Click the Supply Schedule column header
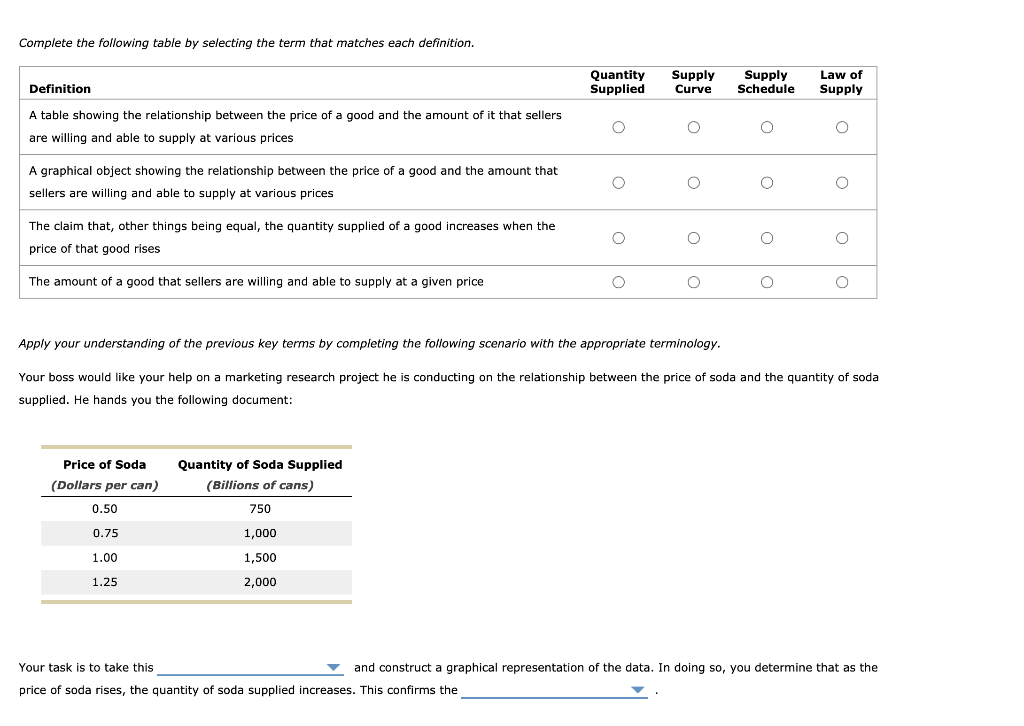 [x=765, y=82]
